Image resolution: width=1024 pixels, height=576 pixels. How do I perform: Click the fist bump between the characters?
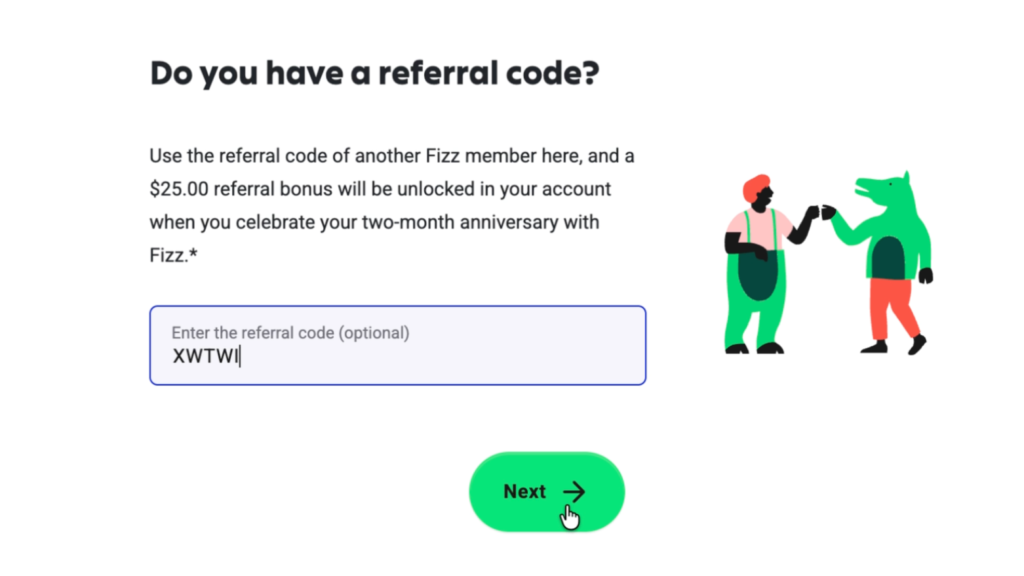pos(819,212)
